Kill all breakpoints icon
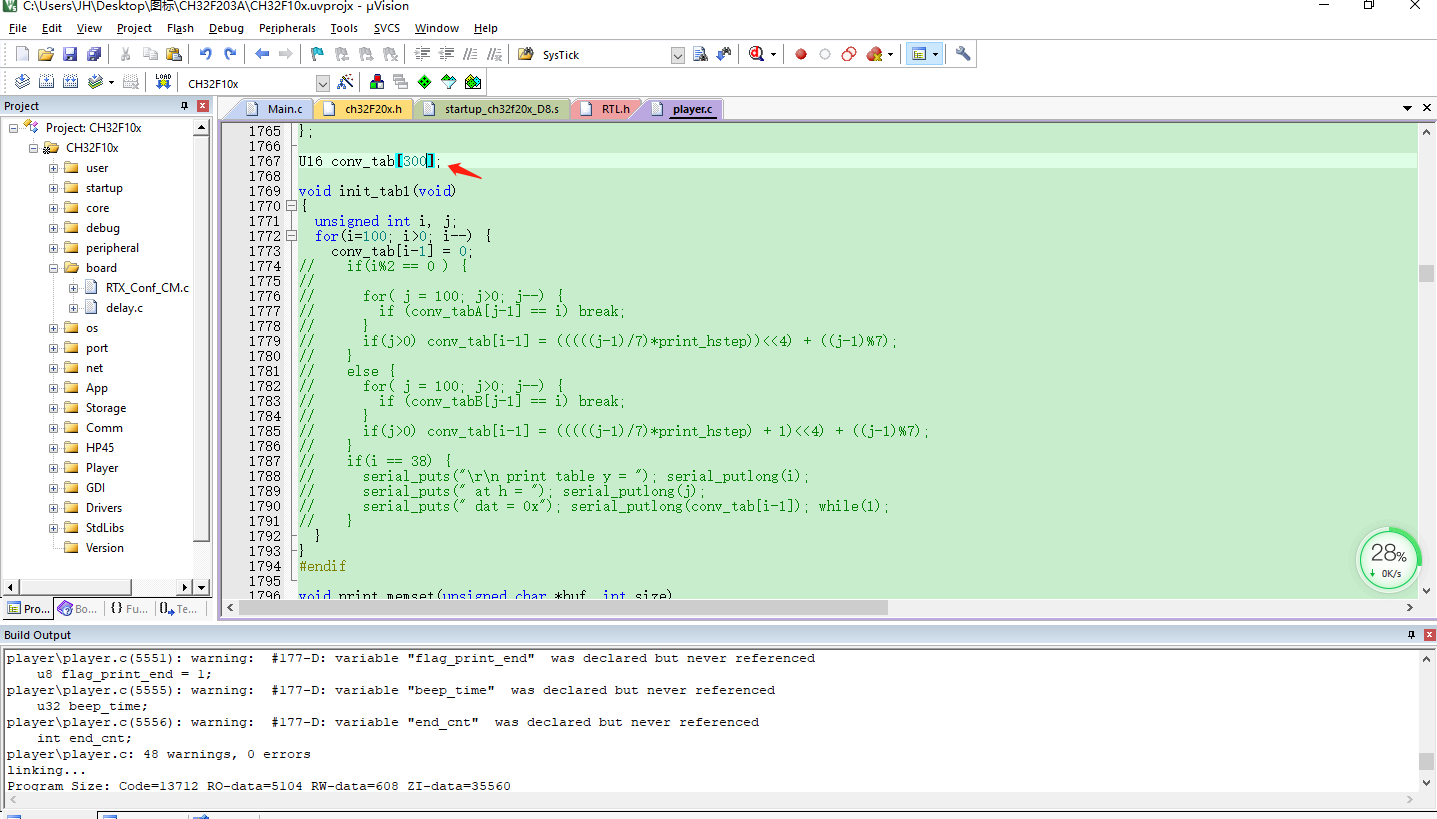Viewport: 1437px width, 819px height. pyautogui.click(x=875, y=54)
